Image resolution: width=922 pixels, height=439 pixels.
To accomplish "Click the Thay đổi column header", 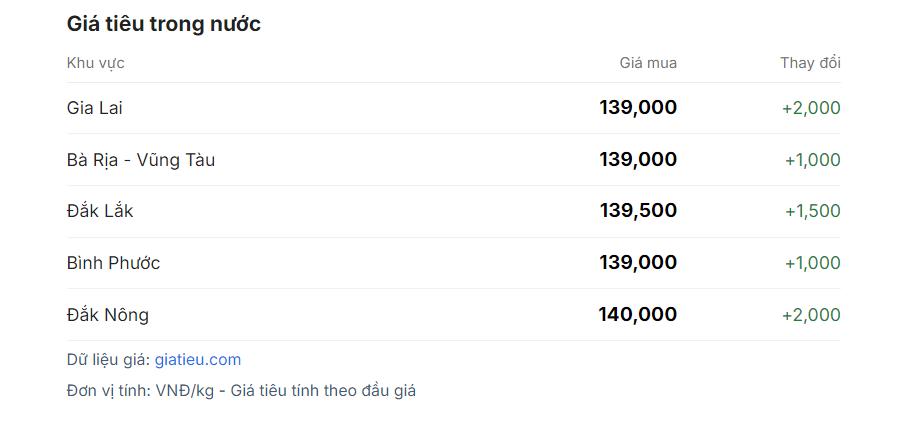I will tap(810, 63).
